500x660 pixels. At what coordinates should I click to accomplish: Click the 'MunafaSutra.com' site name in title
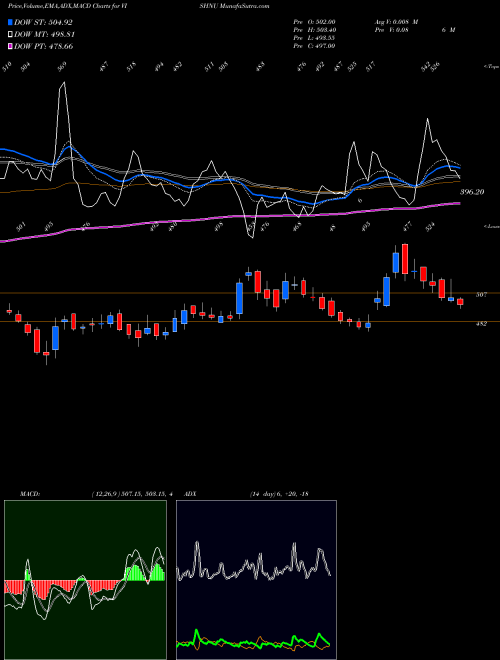(245, 6)
